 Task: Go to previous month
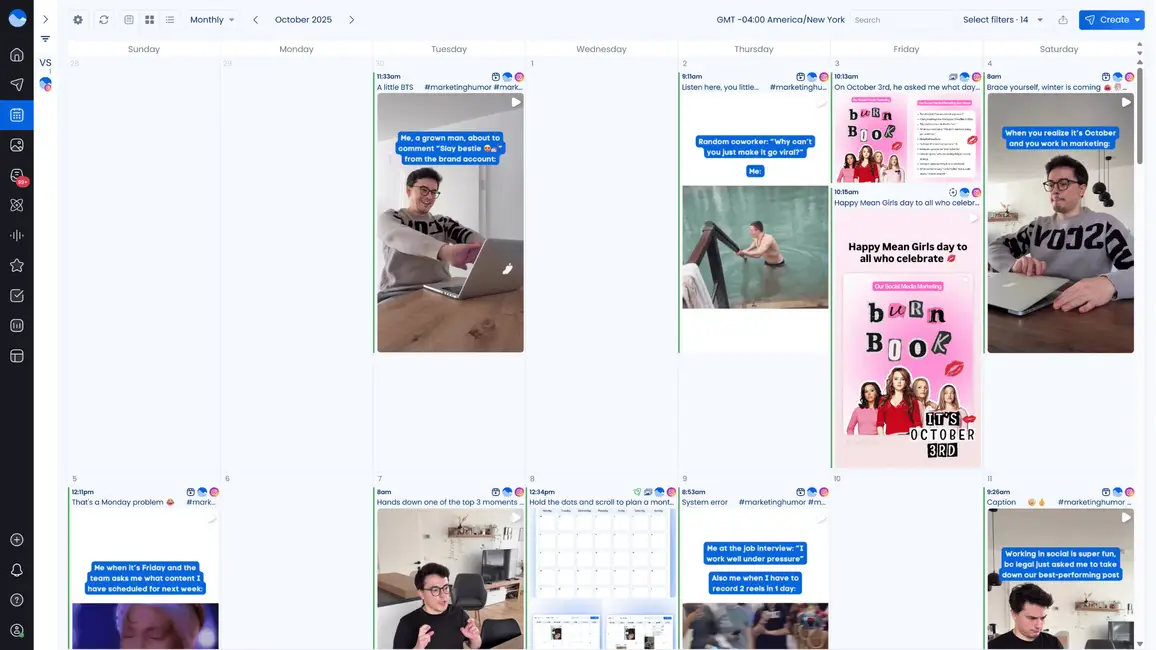pyautogui.click(x=256, y=20)
